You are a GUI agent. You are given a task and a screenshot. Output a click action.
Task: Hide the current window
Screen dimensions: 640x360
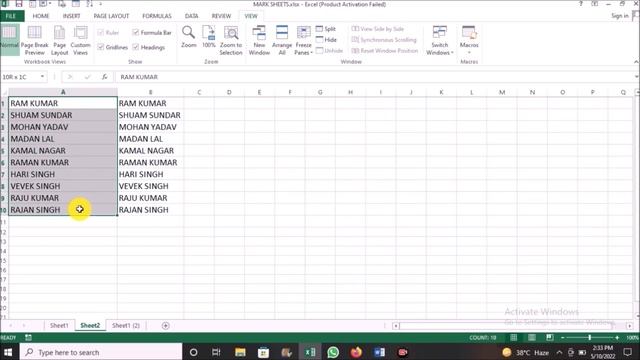326,40
